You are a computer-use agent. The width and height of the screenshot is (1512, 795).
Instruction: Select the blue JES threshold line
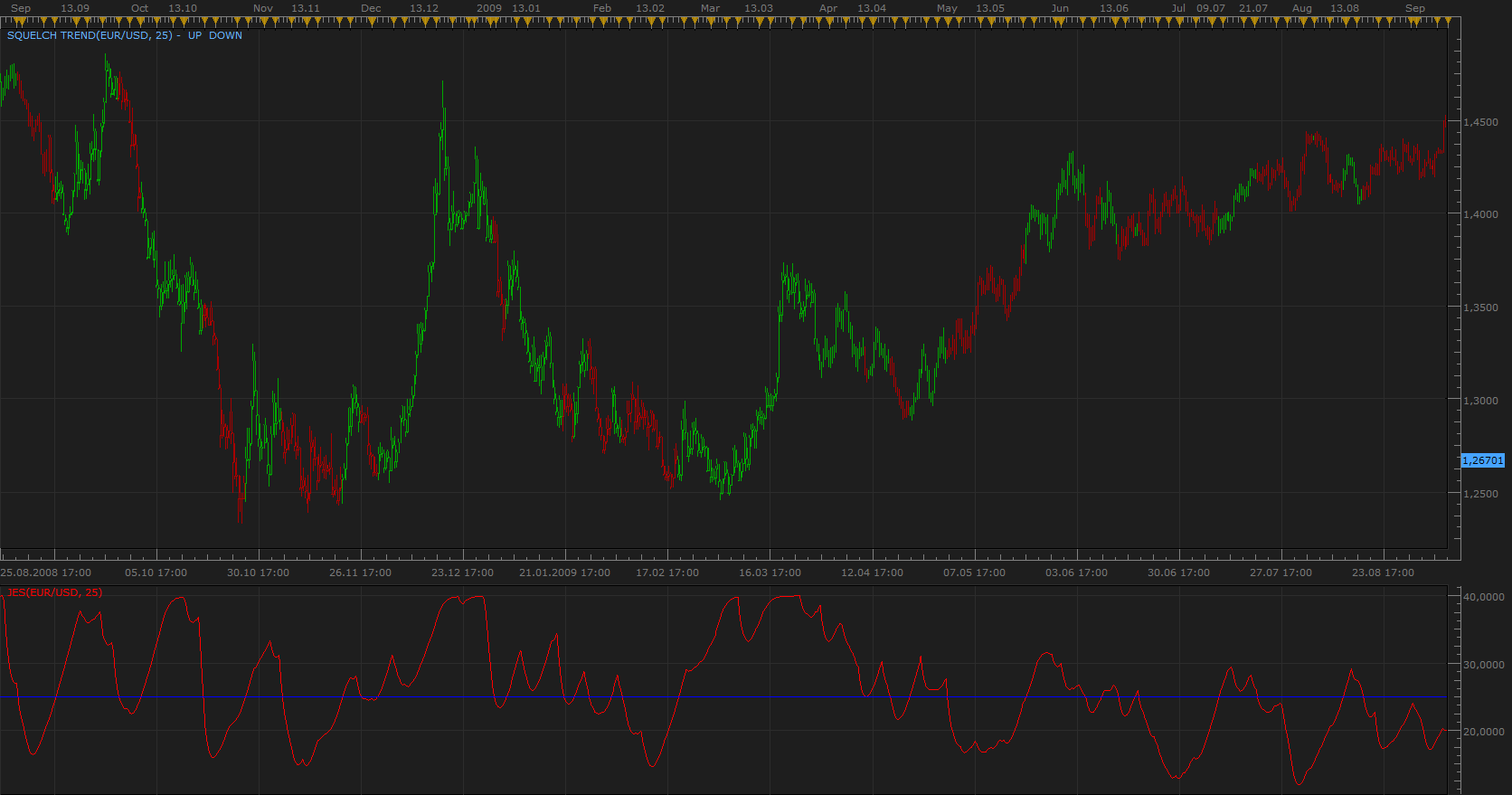[x=723, y=697]
